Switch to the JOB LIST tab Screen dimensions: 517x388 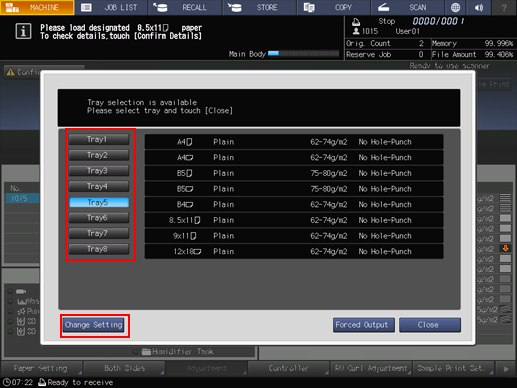point(111,7)
